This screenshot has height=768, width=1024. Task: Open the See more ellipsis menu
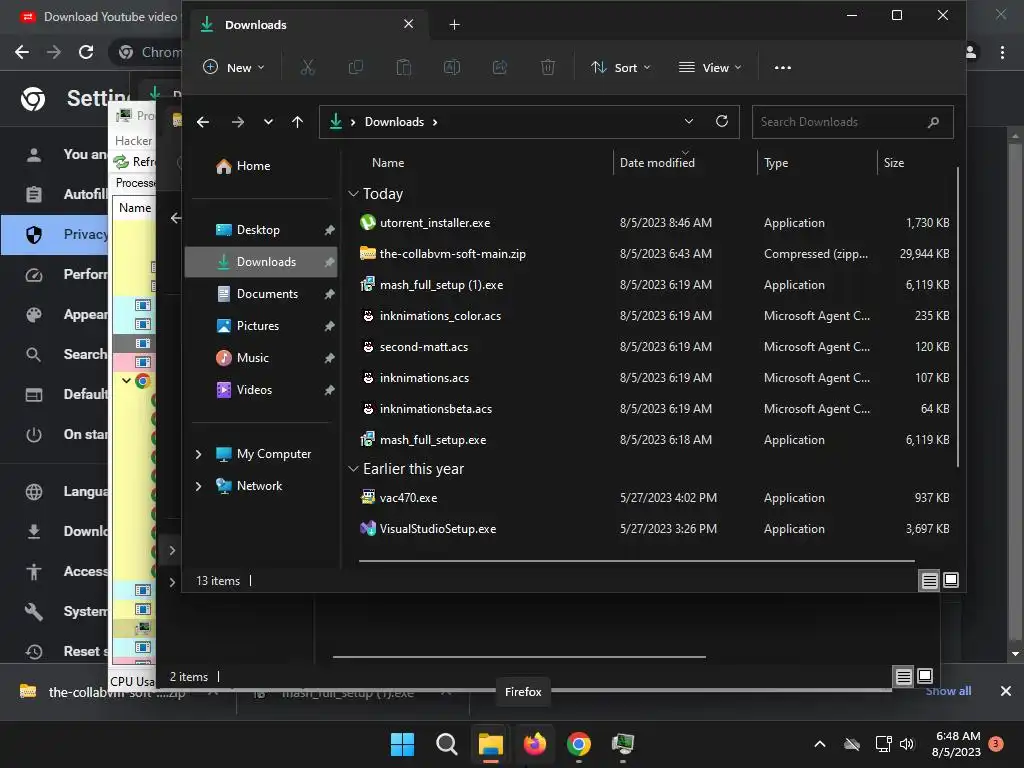[782, 67]
